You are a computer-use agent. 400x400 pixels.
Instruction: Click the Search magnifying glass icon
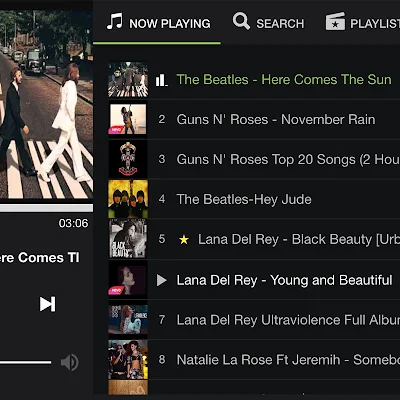click(241, 21)
